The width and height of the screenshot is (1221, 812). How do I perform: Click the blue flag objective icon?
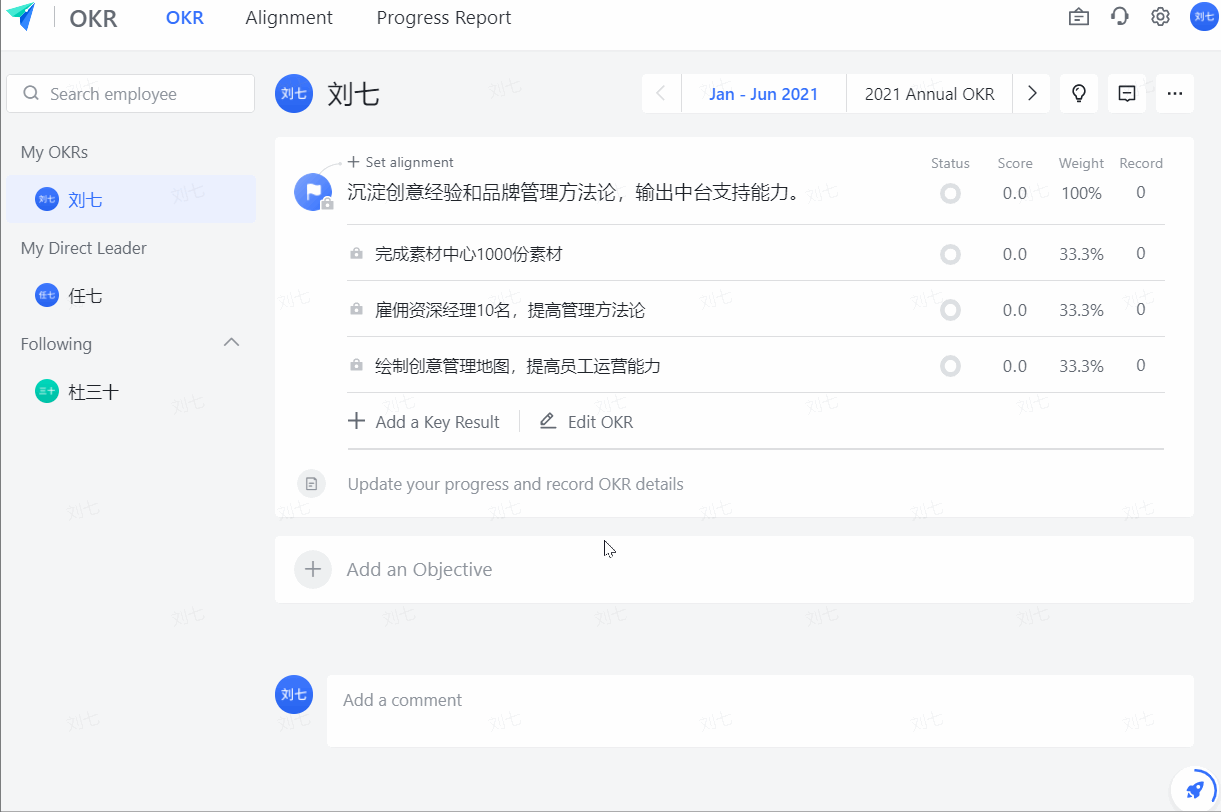[311, 190]
